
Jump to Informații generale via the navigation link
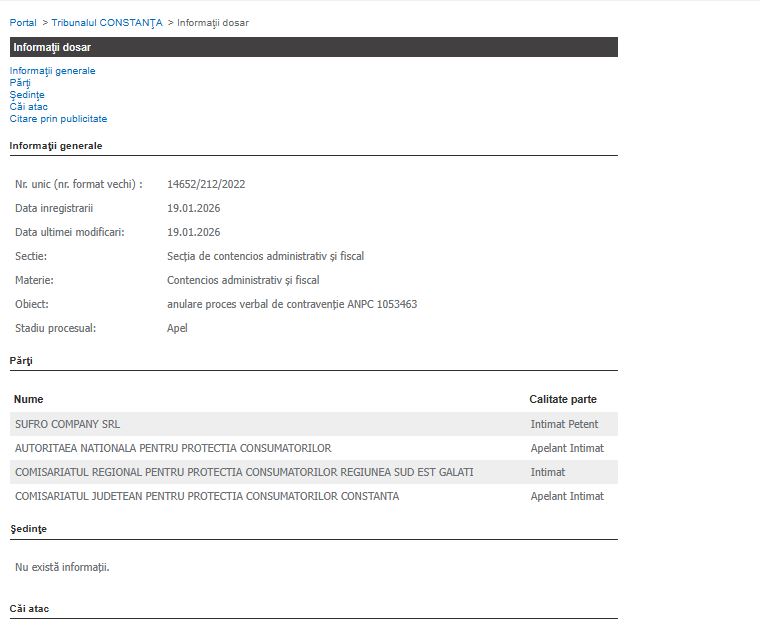[52, 71]
